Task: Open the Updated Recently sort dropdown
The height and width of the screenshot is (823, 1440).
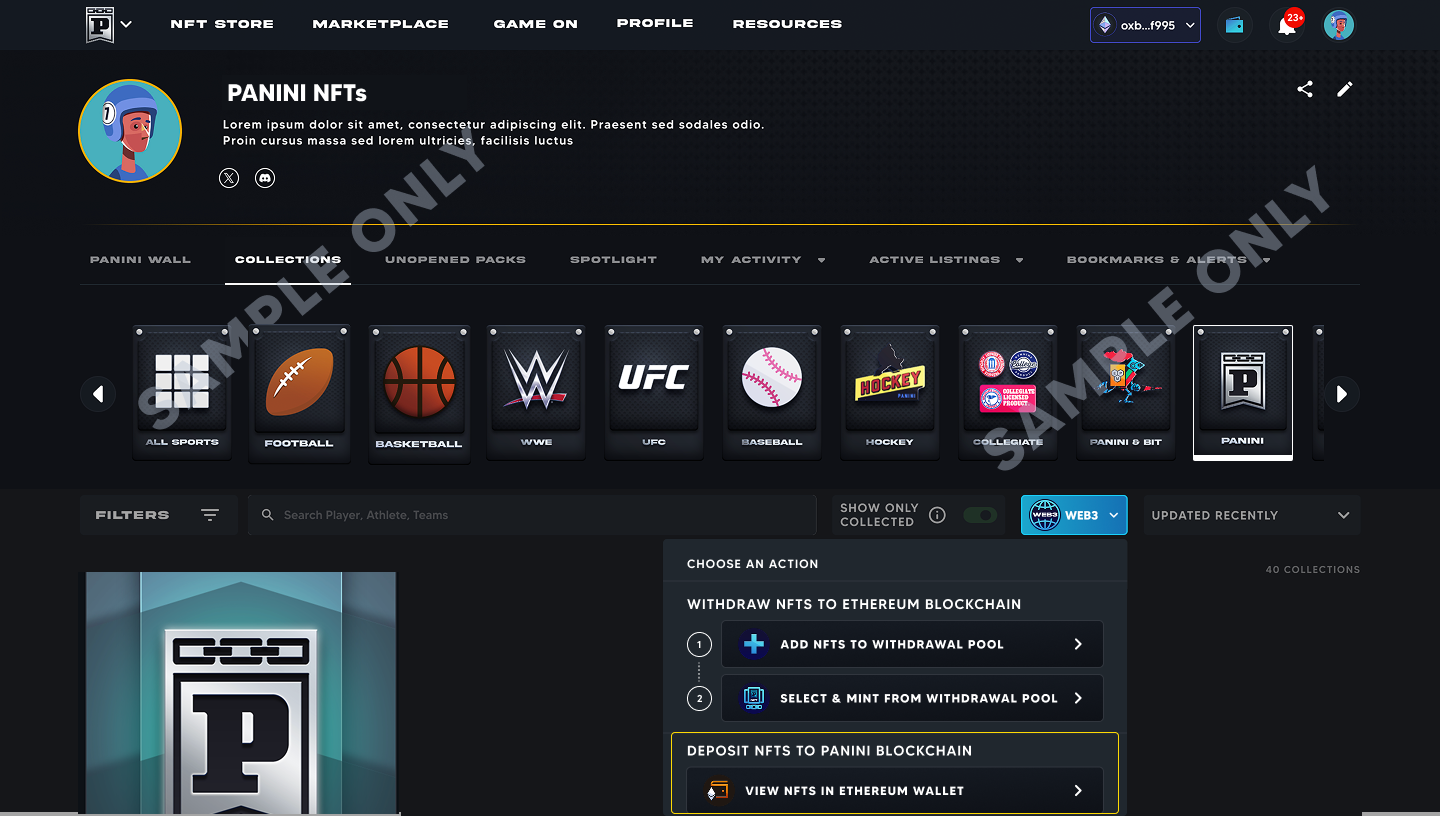Action: click(1252, 515)
